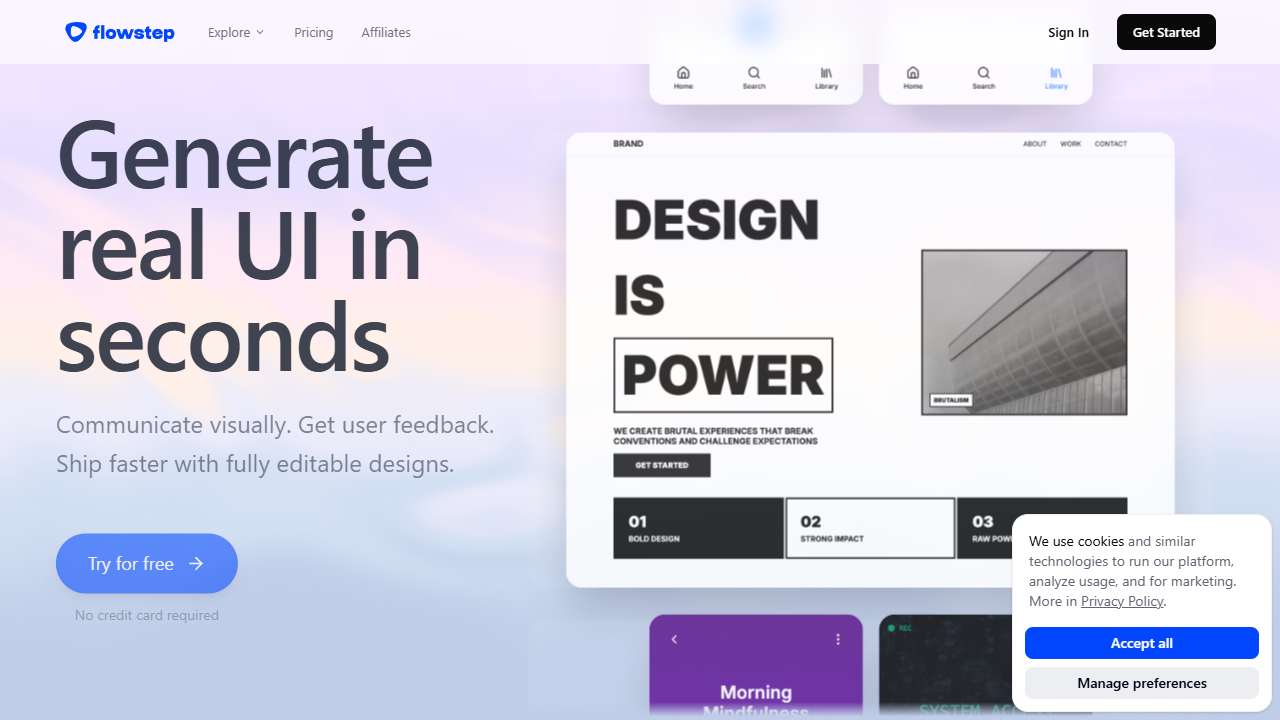Click the Sign In link
The image size is (1280, 720).
[x=1068, y=32]
